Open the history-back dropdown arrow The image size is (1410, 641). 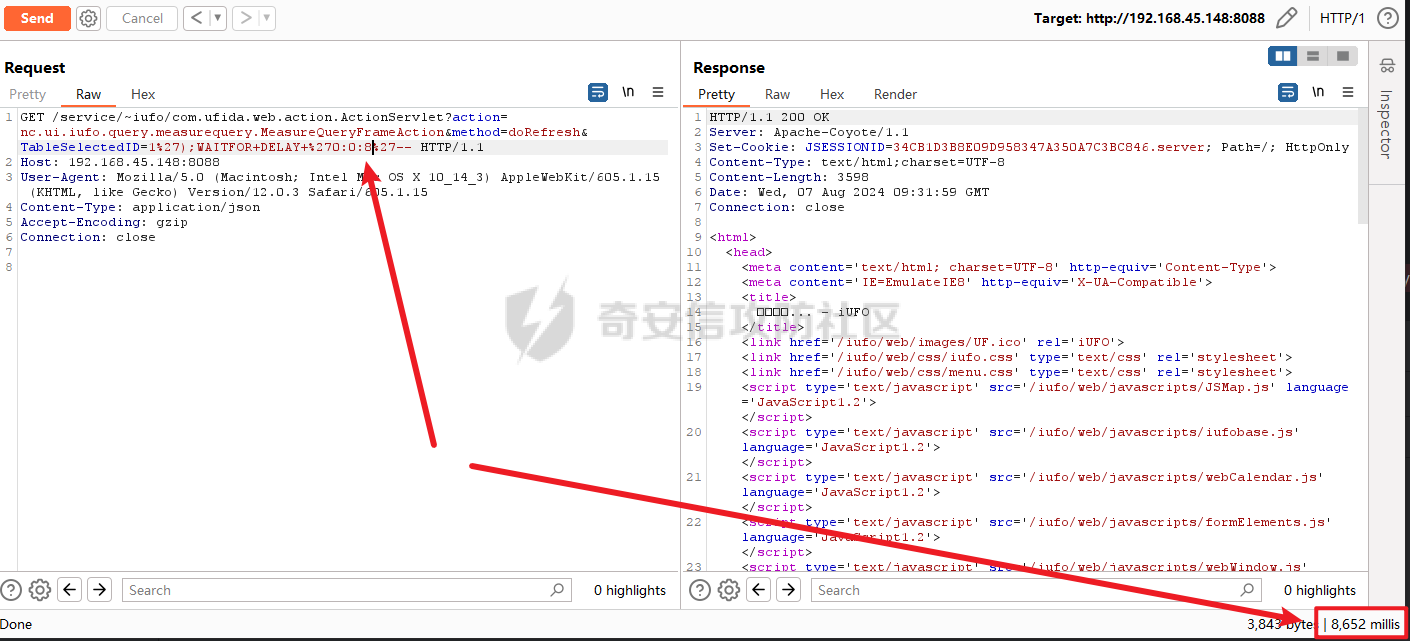pos(218,18)
